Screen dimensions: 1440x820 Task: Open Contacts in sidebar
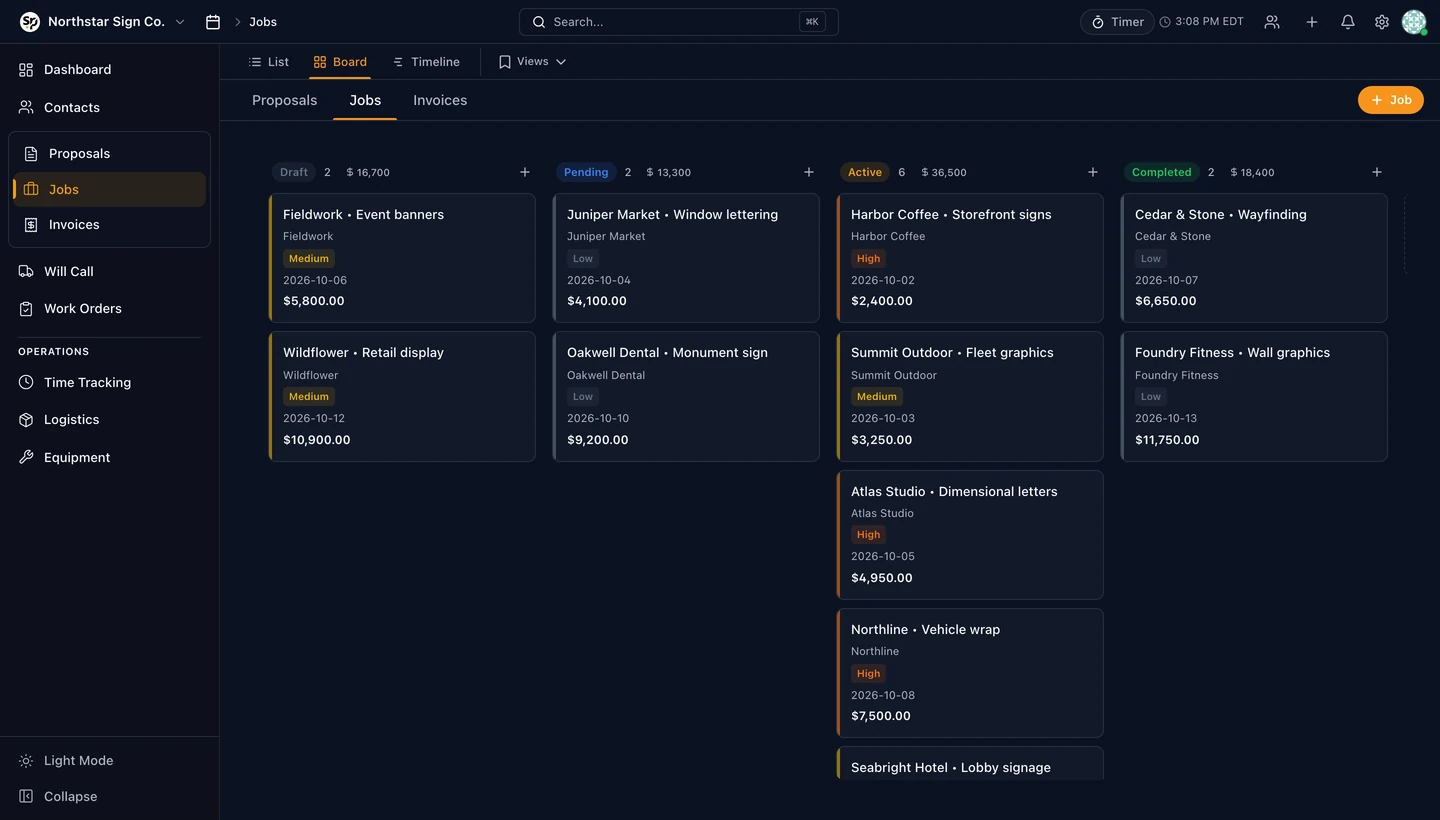109,108
